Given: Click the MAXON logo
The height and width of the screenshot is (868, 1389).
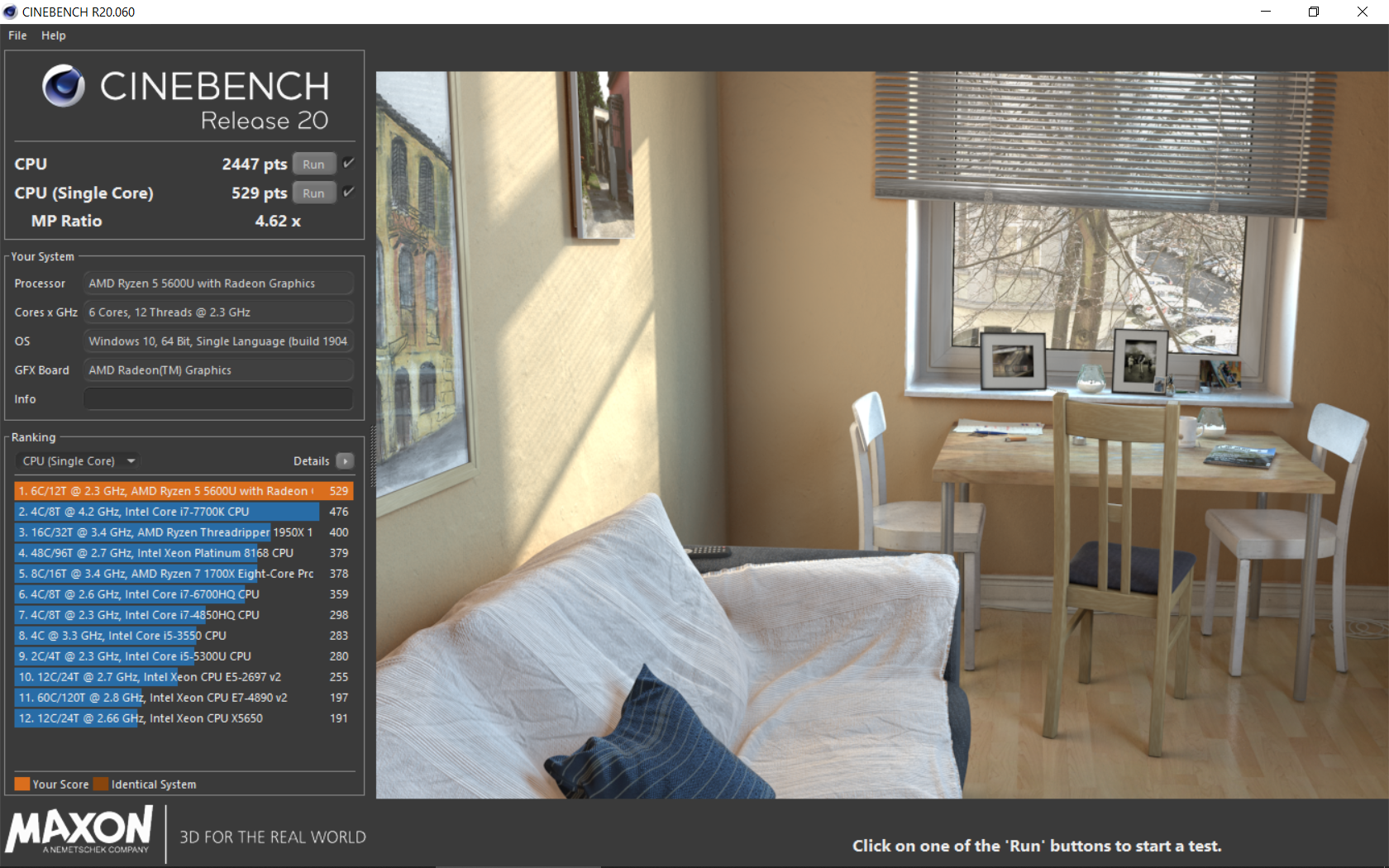Looking at the screenshot, I should (x=79, y=830).
